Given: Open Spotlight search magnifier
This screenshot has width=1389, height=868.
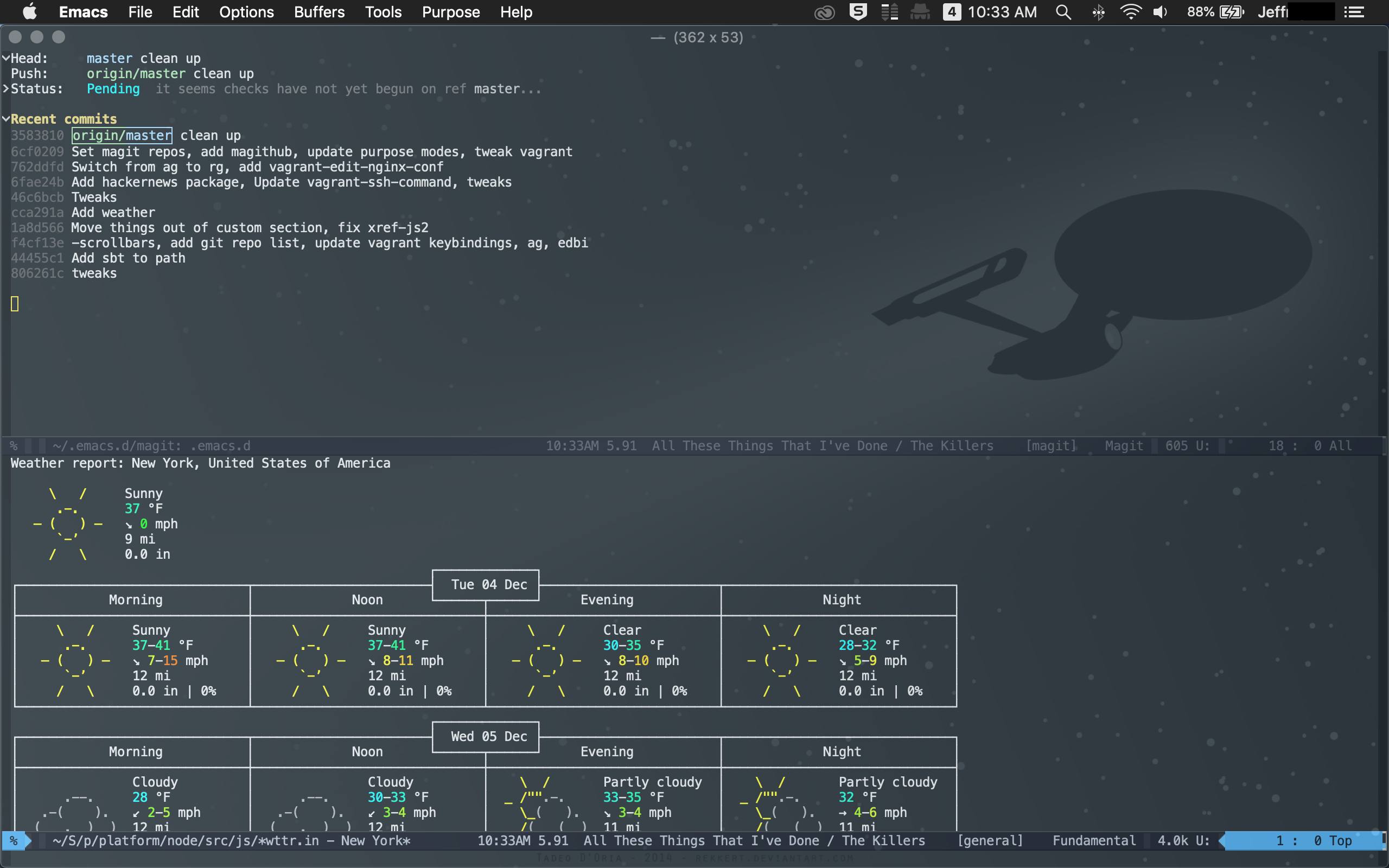Looking at the screenshot, I should [x=1063, y=12].
